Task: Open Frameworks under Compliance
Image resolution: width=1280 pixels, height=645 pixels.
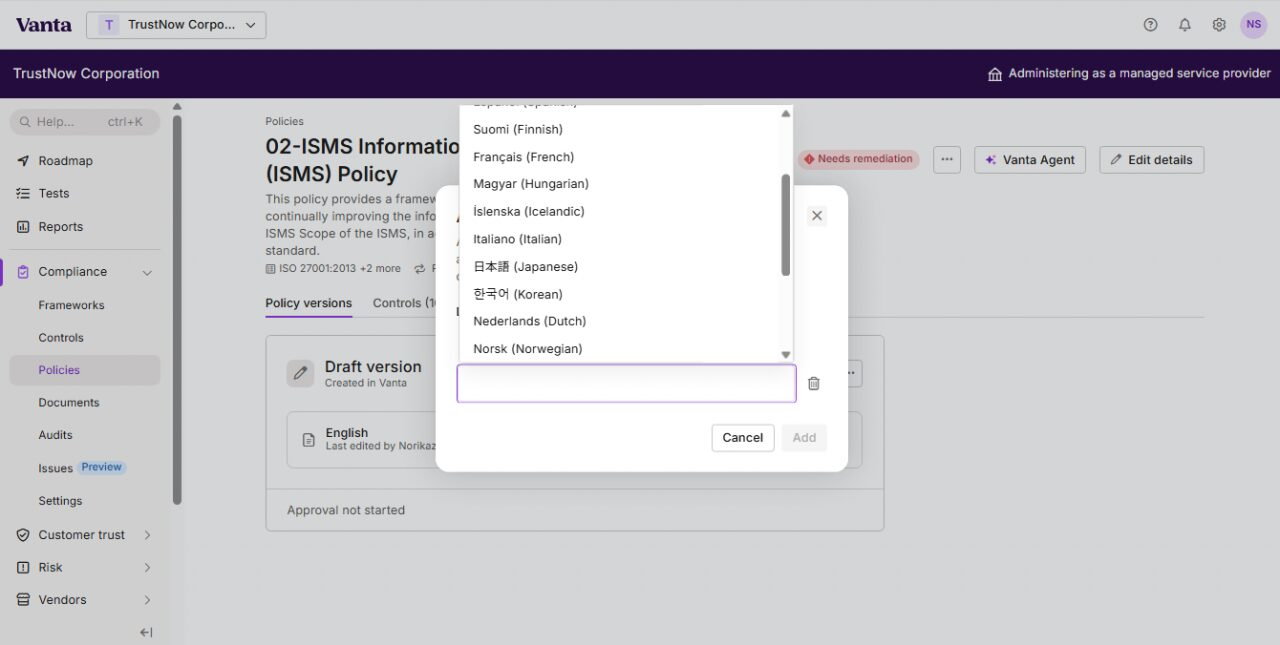Action: pos(71,305)
